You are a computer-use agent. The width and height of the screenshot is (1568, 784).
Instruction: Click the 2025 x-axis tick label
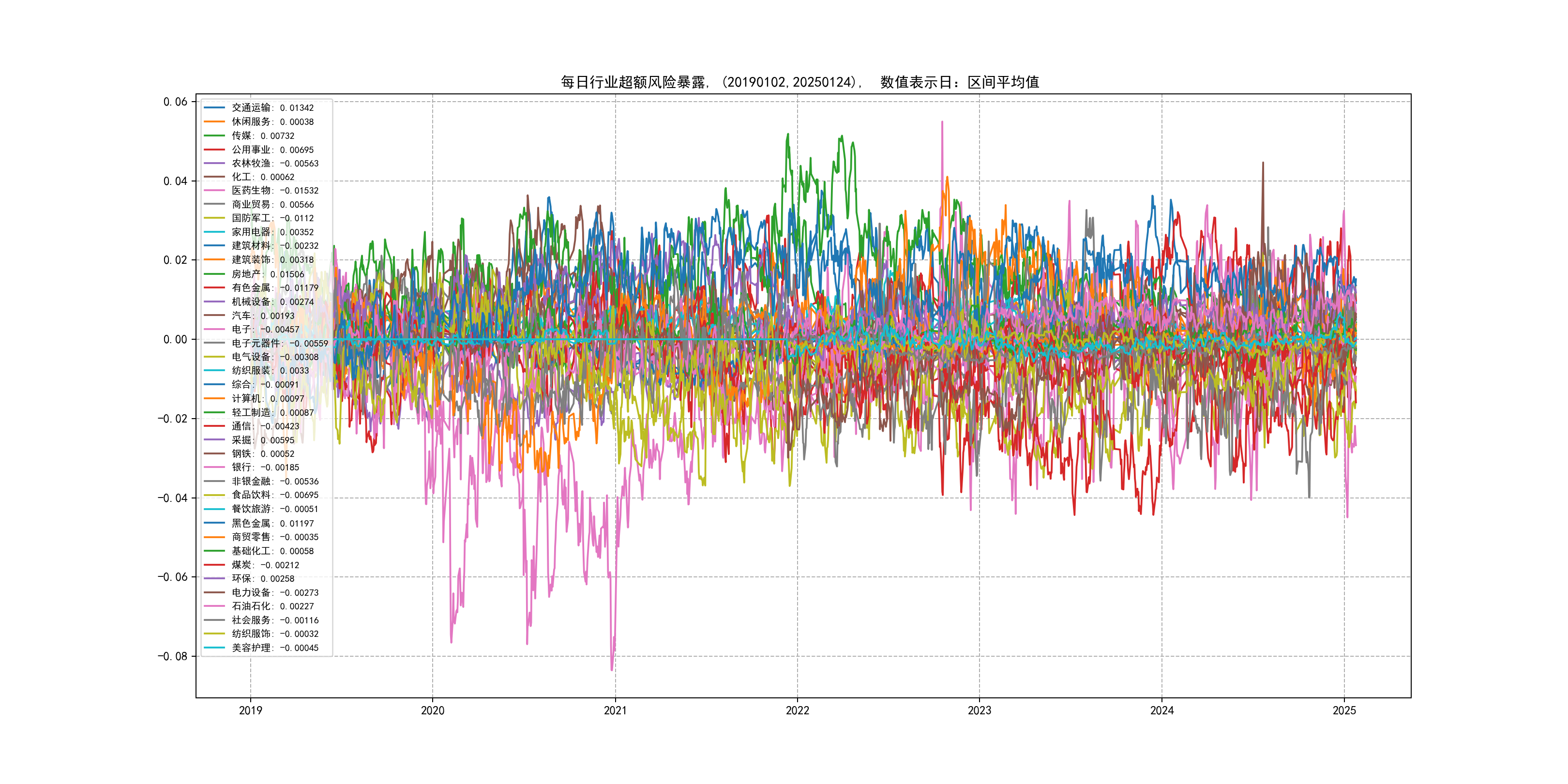click(1344, 710)
